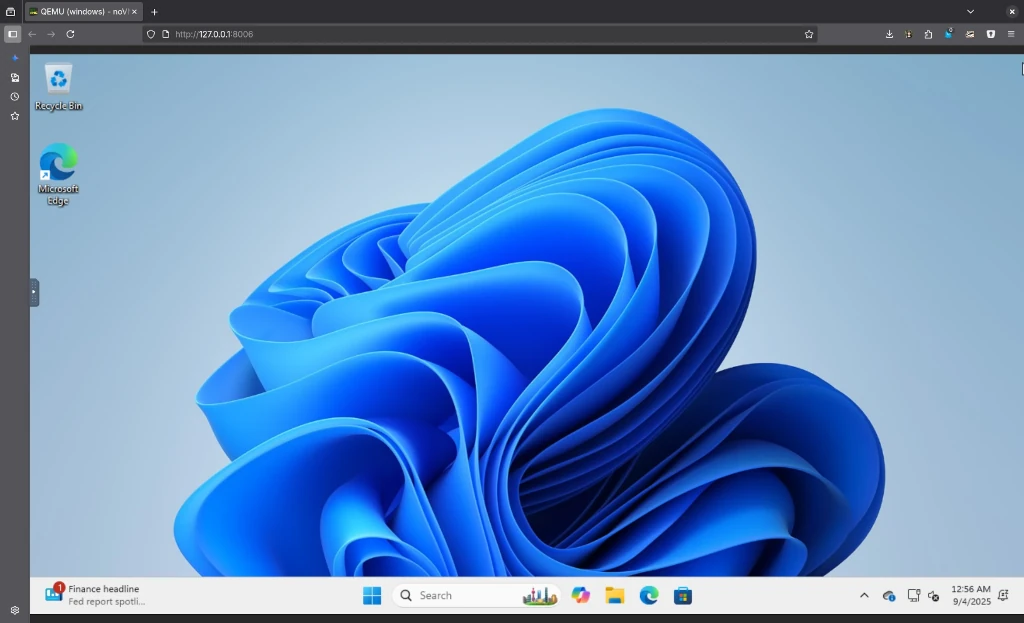Open Microsoft Store from the taskbar
The width and height of the screenshot is (1024, 623).
click(682, 596)
